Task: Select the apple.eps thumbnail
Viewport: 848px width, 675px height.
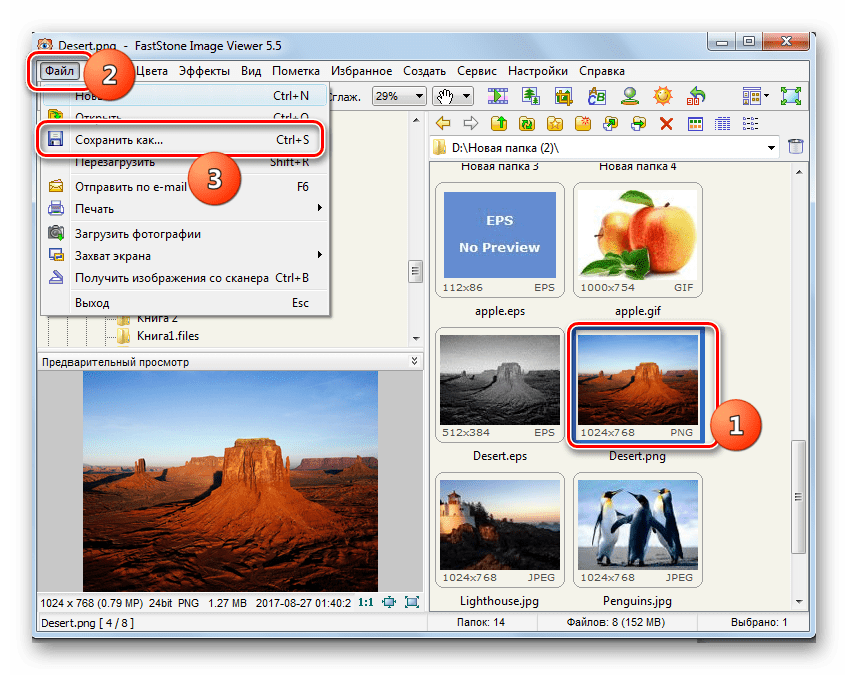Action: pyautogui.click(x=500, y=240)
